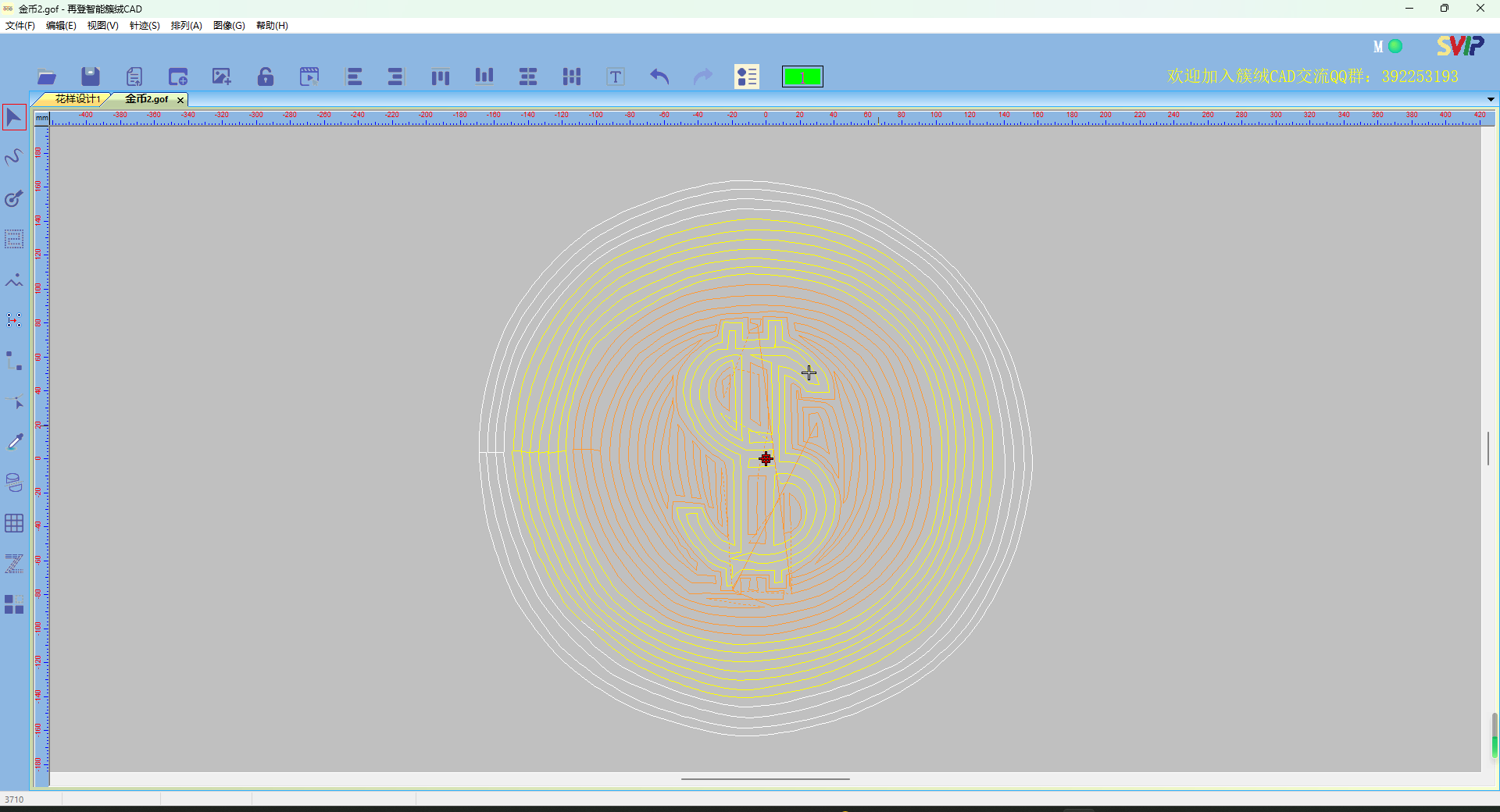Image resolution: width=1500 pixels, height=812 pixels.
Task: Distribute objects evenly in vertical columns
Action: (572, 77)
